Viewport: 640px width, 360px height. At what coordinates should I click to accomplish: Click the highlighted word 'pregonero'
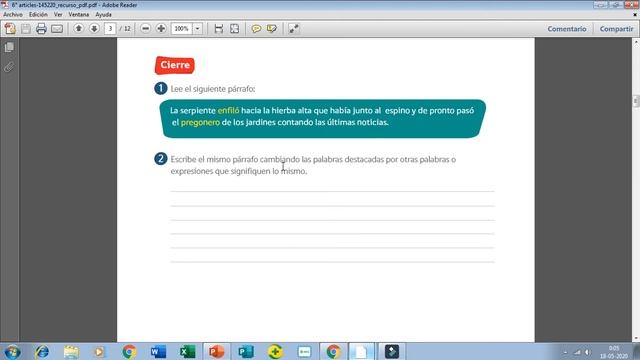tap(200, 122)
